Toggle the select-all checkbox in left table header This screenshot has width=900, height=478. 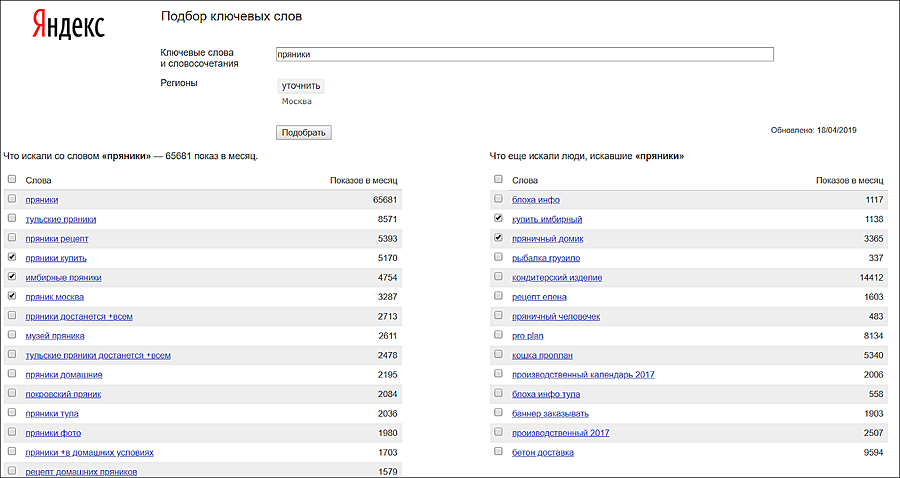coord(12,180)
